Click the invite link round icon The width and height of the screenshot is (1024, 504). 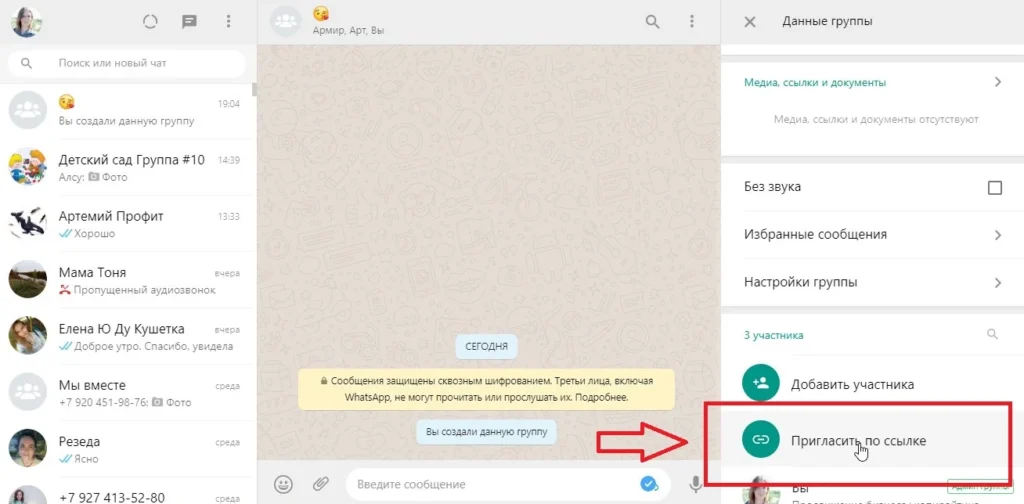click(x=760, y=441)
